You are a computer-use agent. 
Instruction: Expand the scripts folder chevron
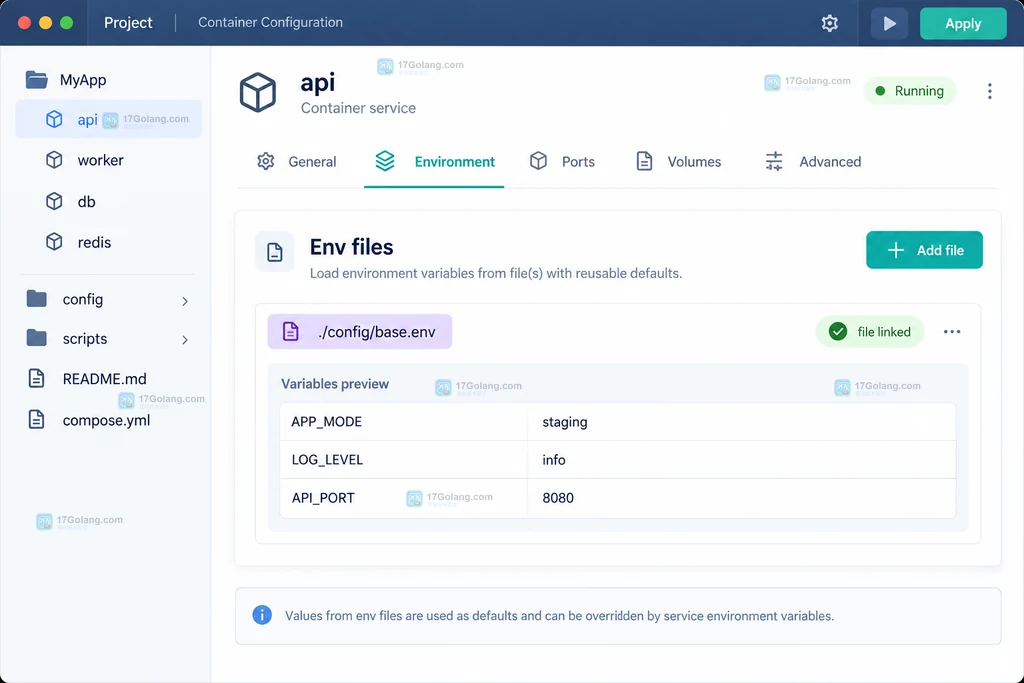185,340
